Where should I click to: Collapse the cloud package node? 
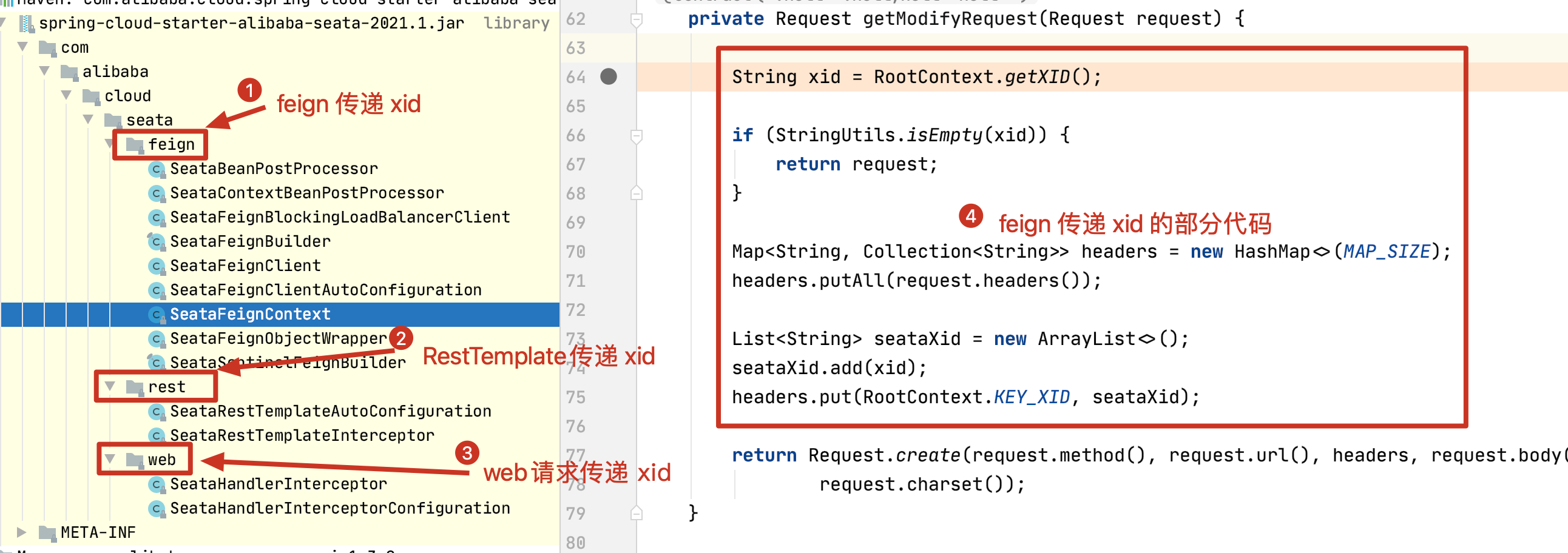tap(67, 96)
